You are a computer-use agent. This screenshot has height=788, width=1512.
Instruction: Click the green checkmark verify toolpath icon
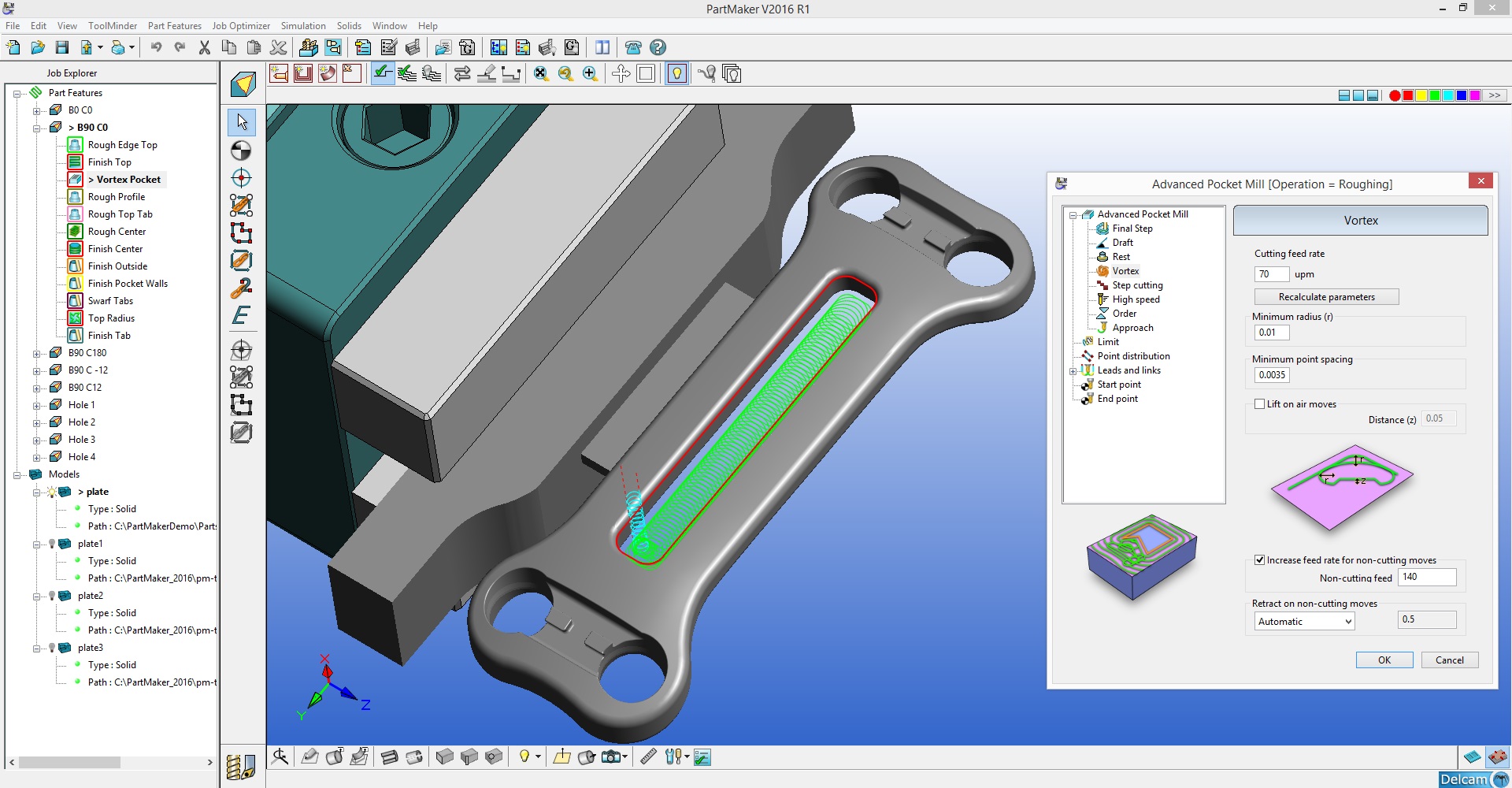383,74
